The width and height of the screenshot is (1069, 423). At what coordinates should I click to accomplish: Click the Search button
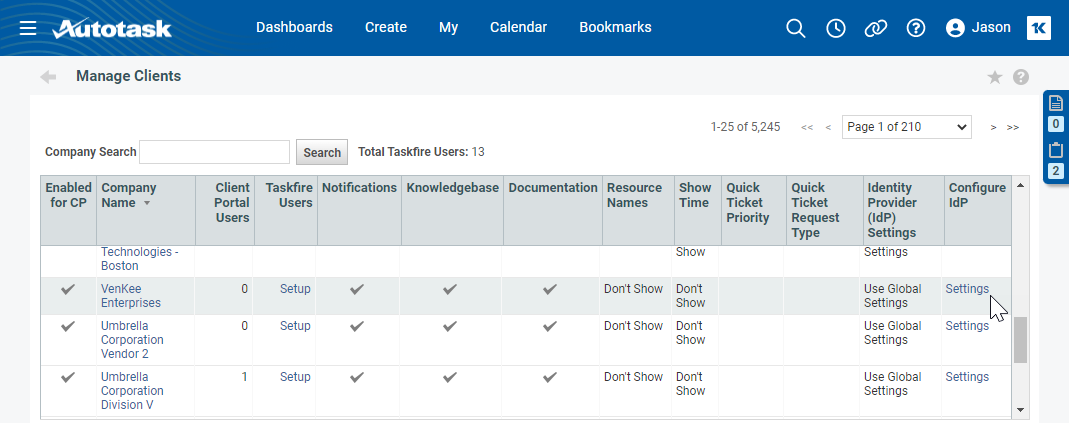(x=322, y=152)
